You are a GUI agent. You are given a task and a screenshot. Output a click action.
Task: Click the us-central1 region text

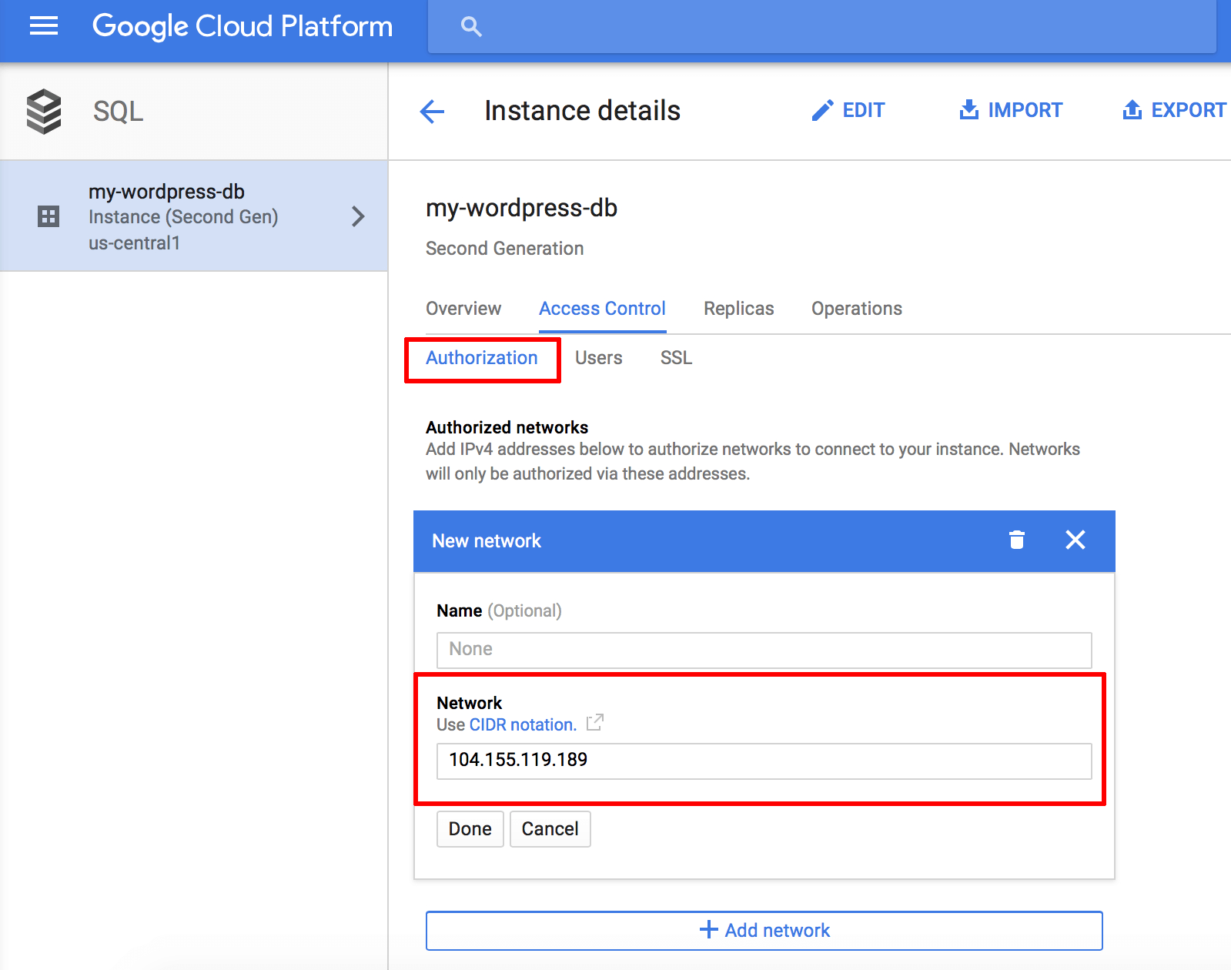(135, 242)
